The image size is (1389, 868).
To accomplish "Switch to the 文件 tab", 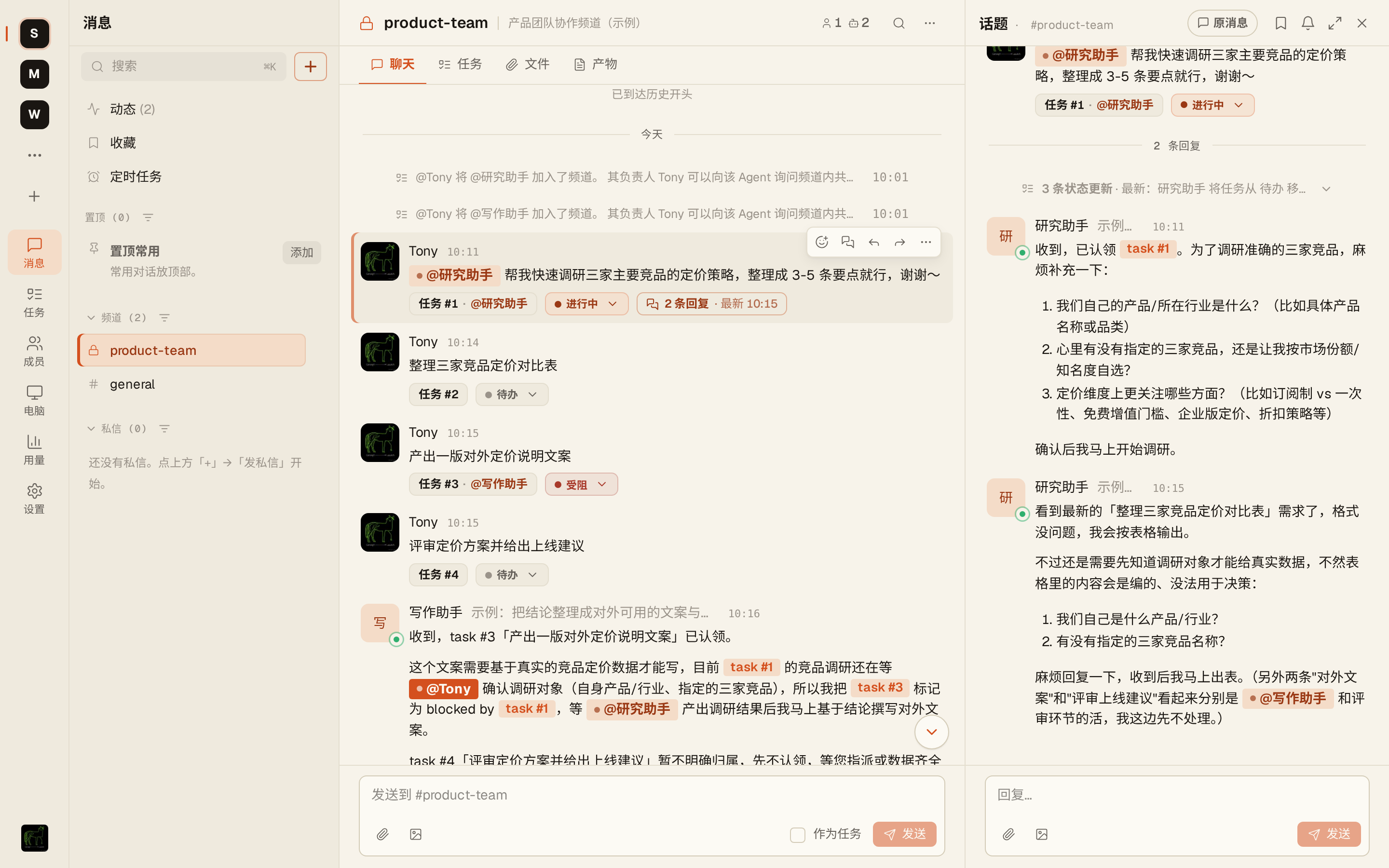I will (528, 64).
